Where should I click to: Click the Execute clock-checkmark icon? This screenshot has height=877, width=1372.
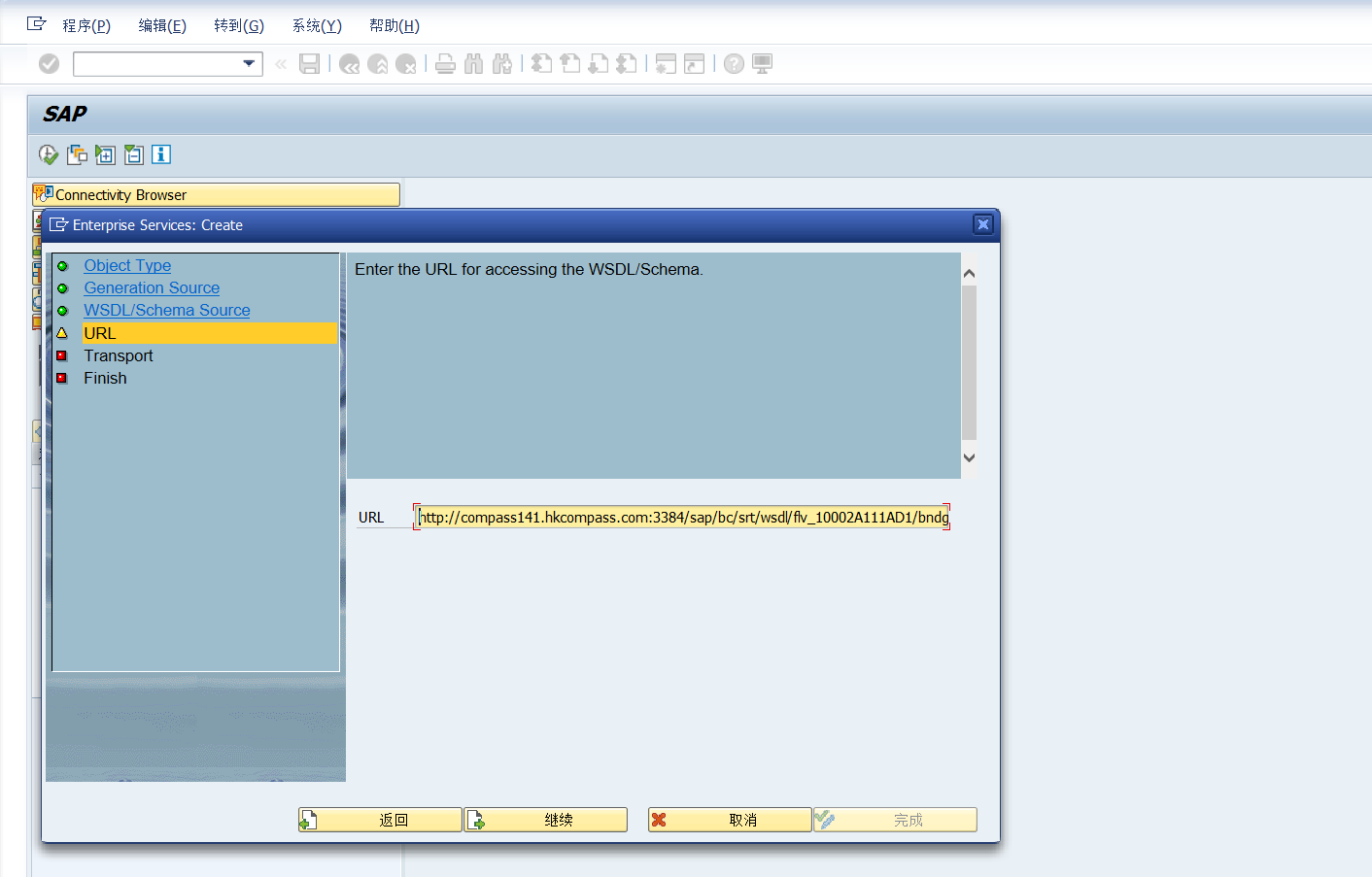click(49, 154)
